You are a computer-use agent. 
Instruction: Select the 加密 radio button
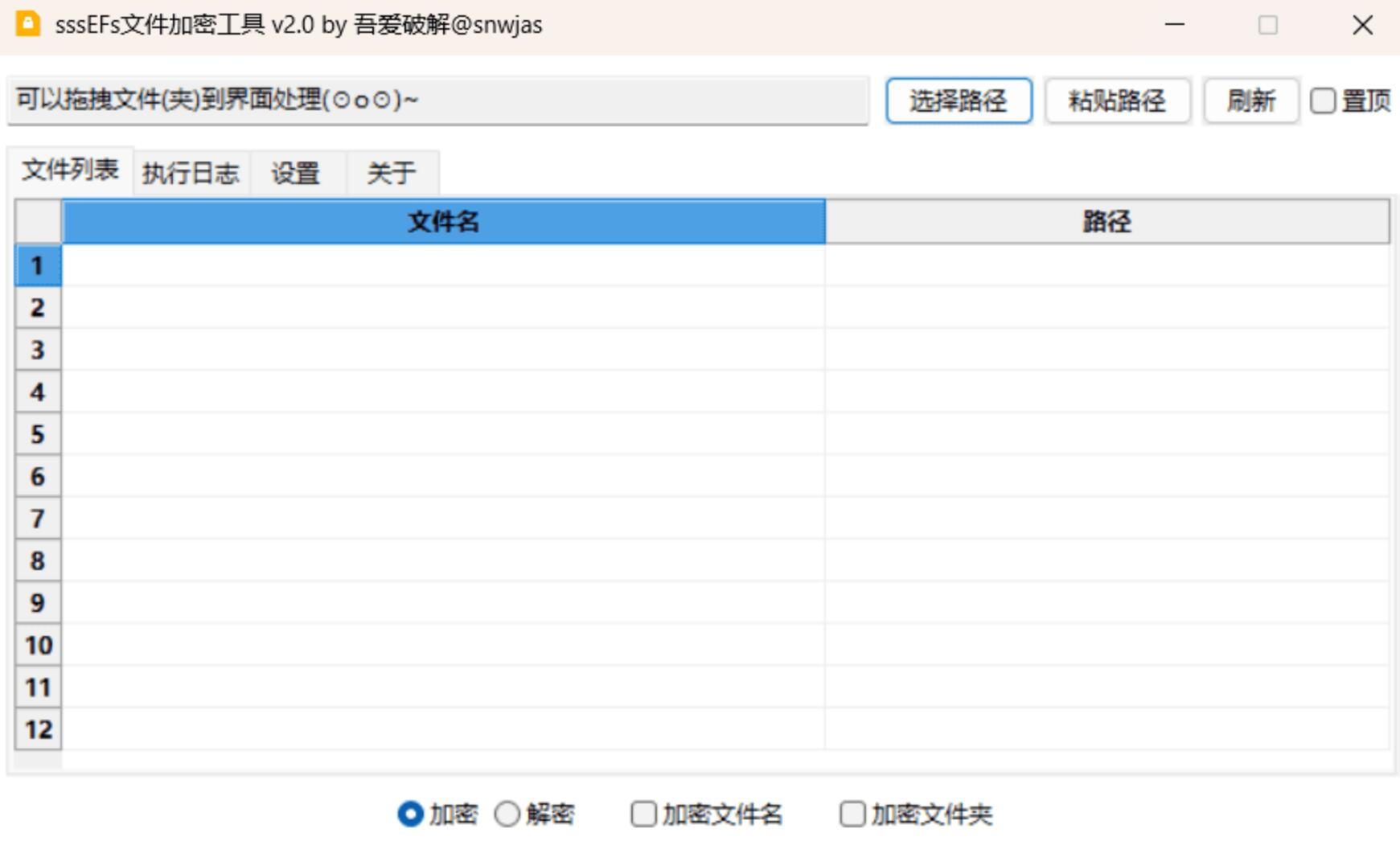[410, 814]
